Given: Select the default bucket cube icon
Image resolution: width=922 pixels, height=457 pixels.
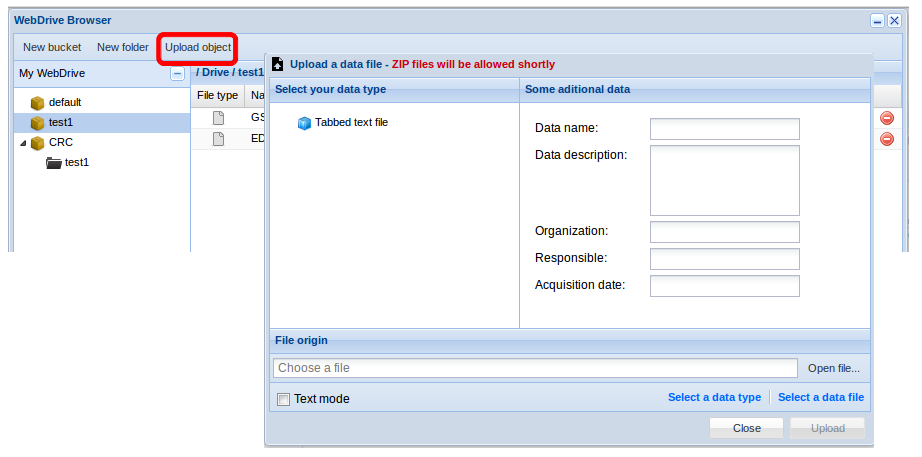Looking at the screenshot, I should point(38,103).
